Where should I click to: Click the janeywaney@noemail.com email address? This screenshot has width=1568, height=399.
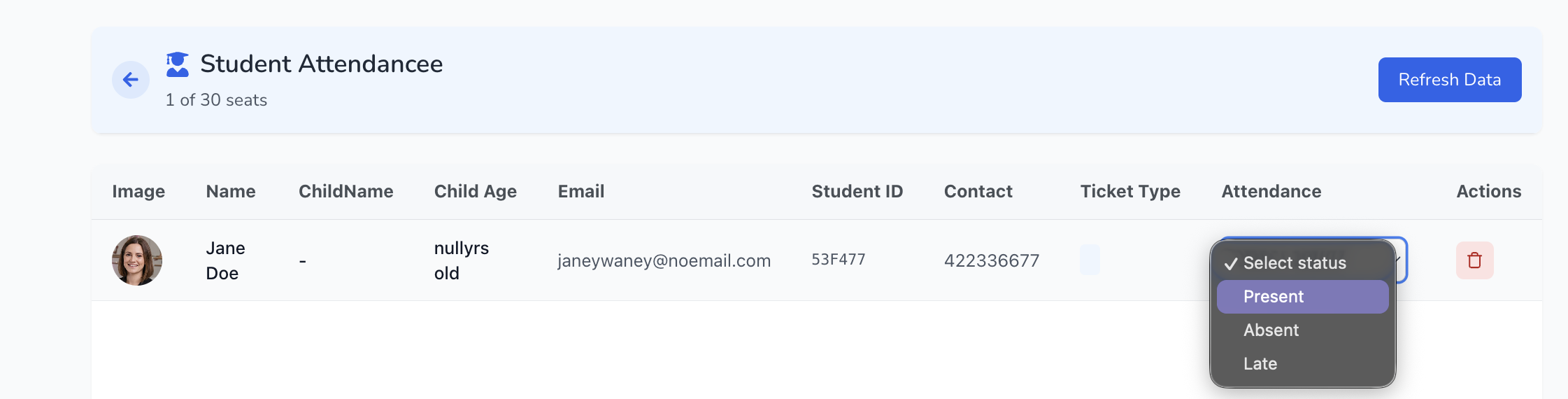664,261
